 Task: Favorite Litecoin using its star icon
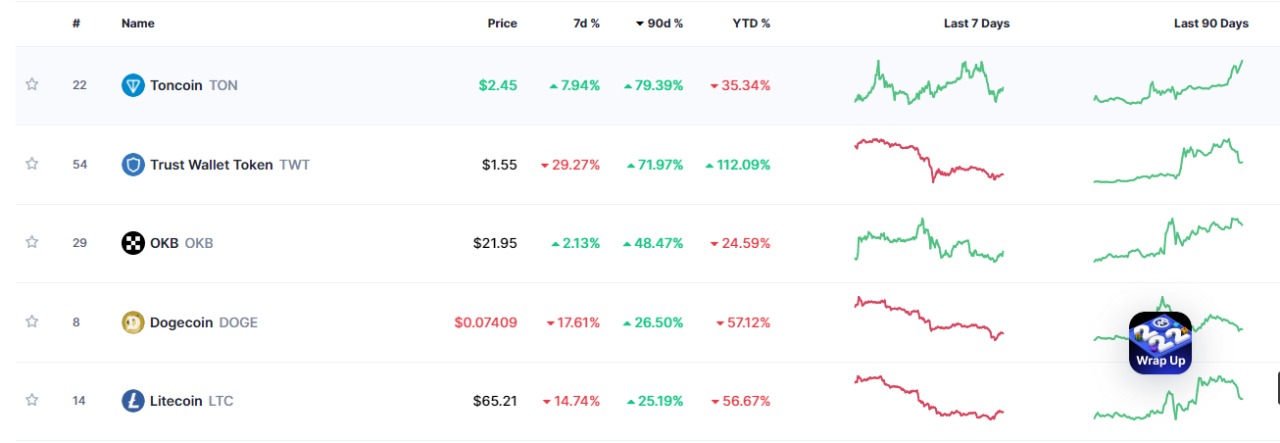32,401
